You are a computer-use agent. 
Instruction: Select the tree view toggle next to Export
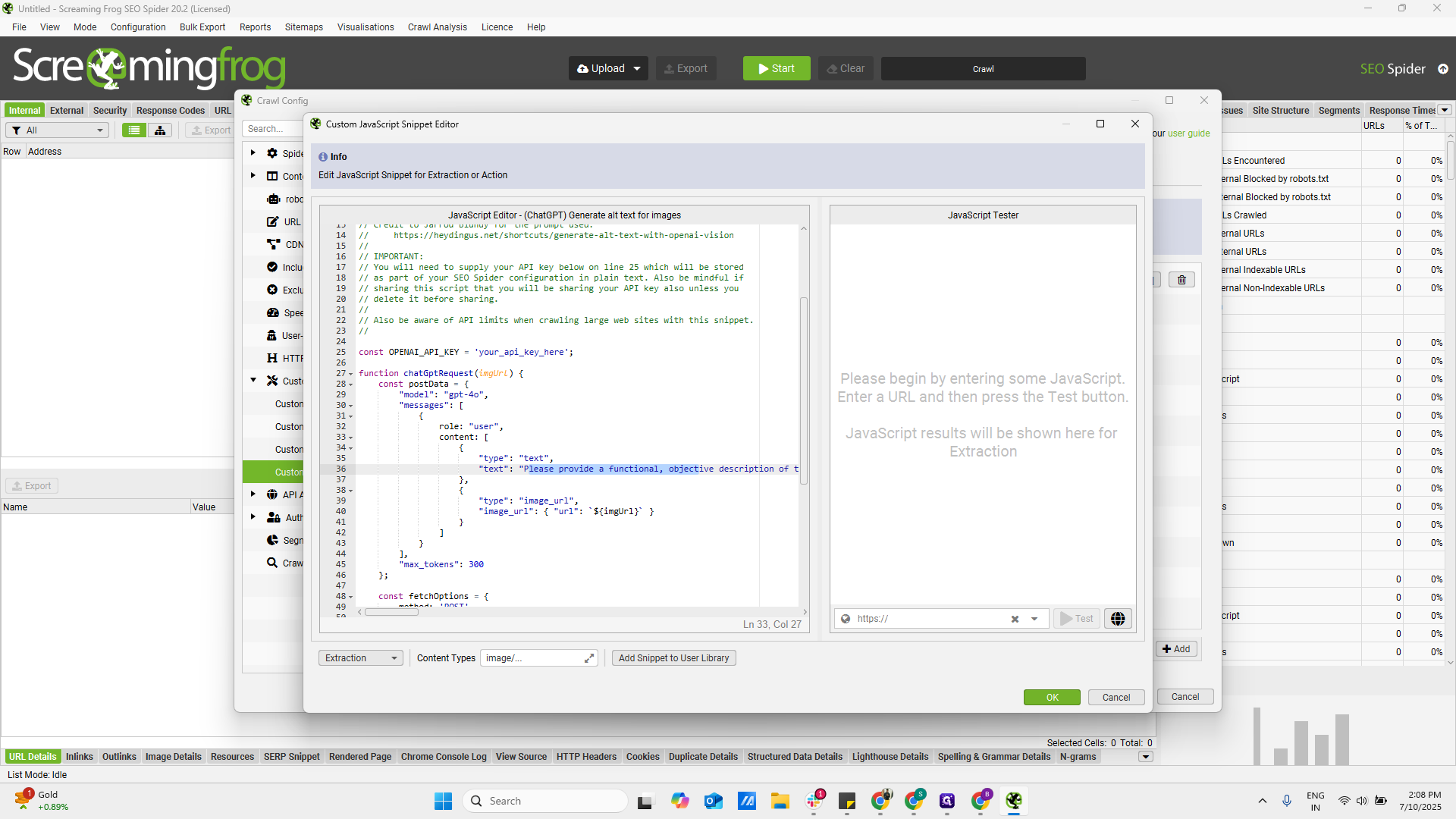(x=159, y=130)
